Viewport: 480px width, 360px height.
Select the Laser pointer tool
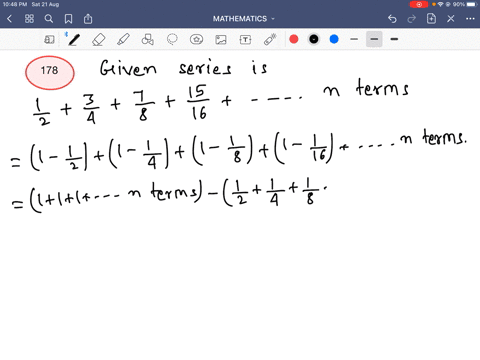[x=270, y=39]
